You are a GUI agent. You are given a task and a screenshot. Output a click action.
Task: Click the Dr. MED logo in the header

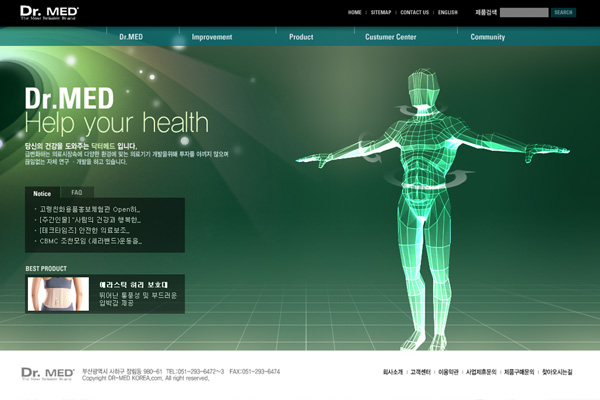pyautogui.click(x=49, y=13)
